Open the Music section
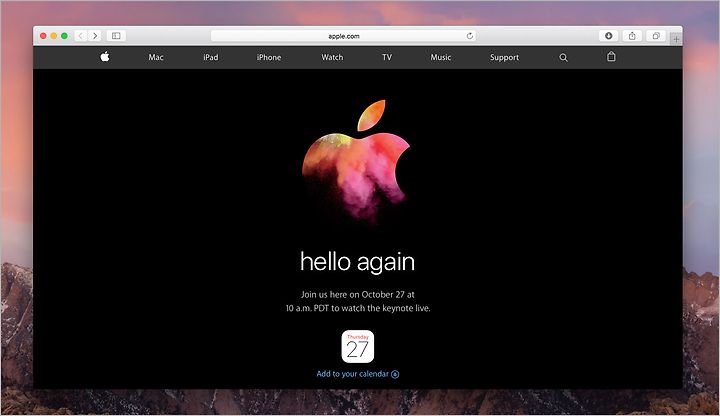The image size is (720, 416). (440, 57)
